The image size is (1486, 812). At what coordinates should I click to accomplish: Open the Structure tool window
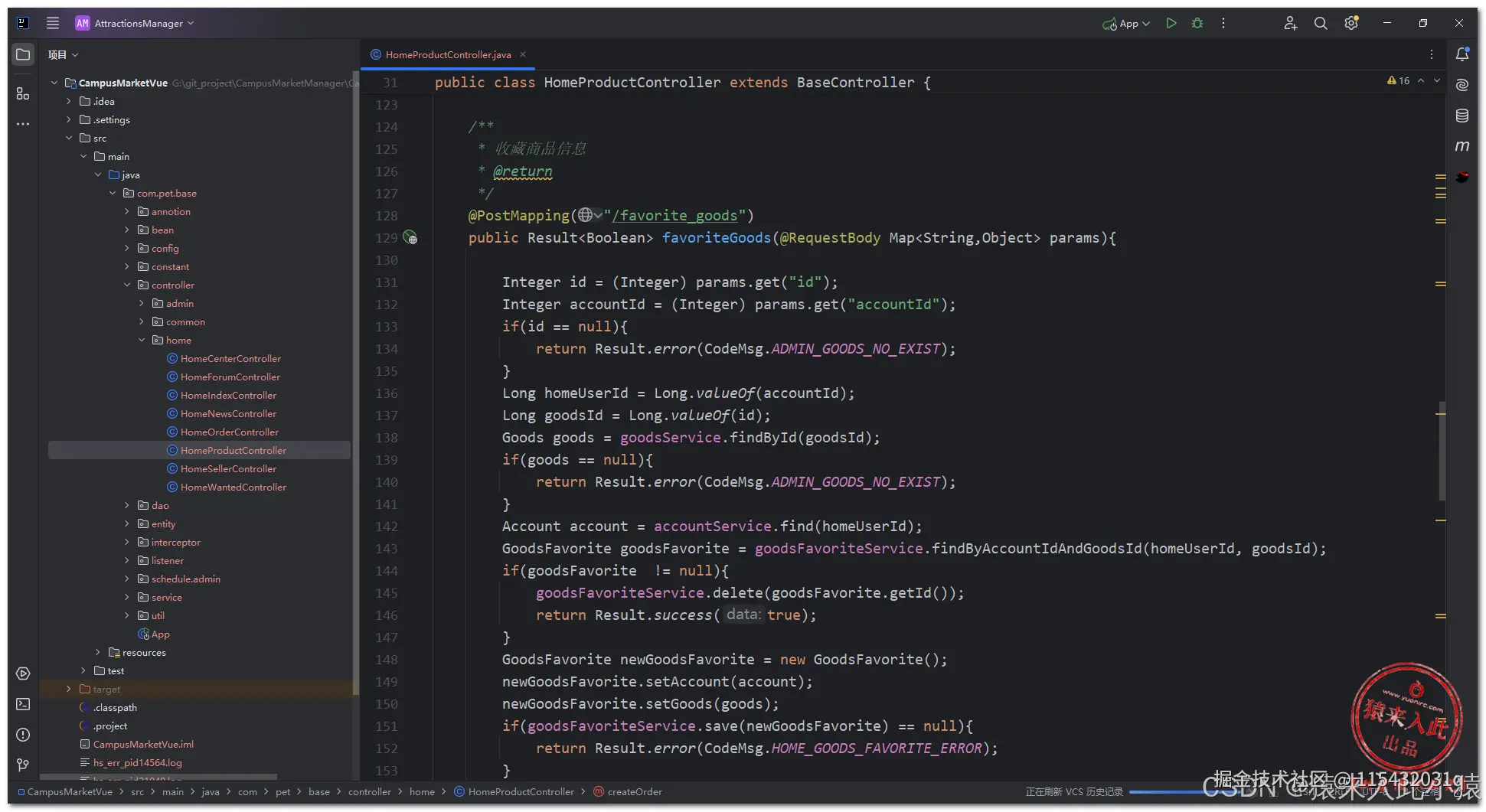tap(23, 93)
